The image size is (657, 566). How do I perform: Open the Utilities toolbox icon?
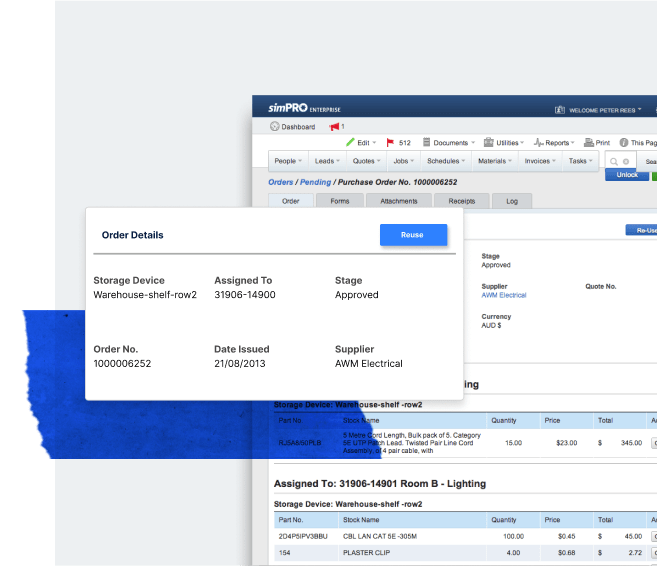489,142
